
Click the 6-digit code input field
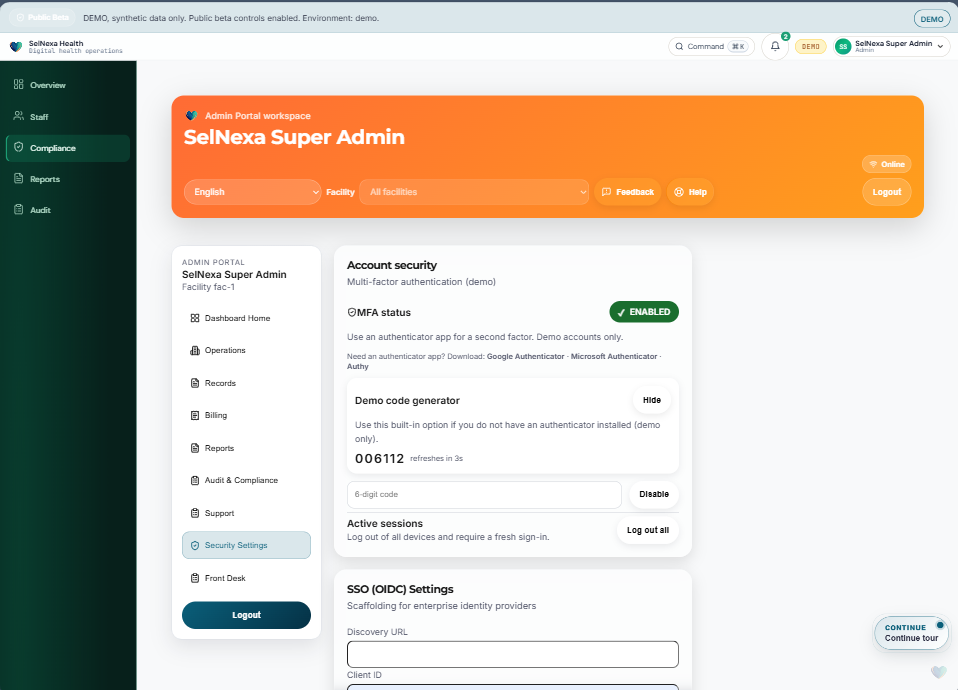[x=483, y=494]
